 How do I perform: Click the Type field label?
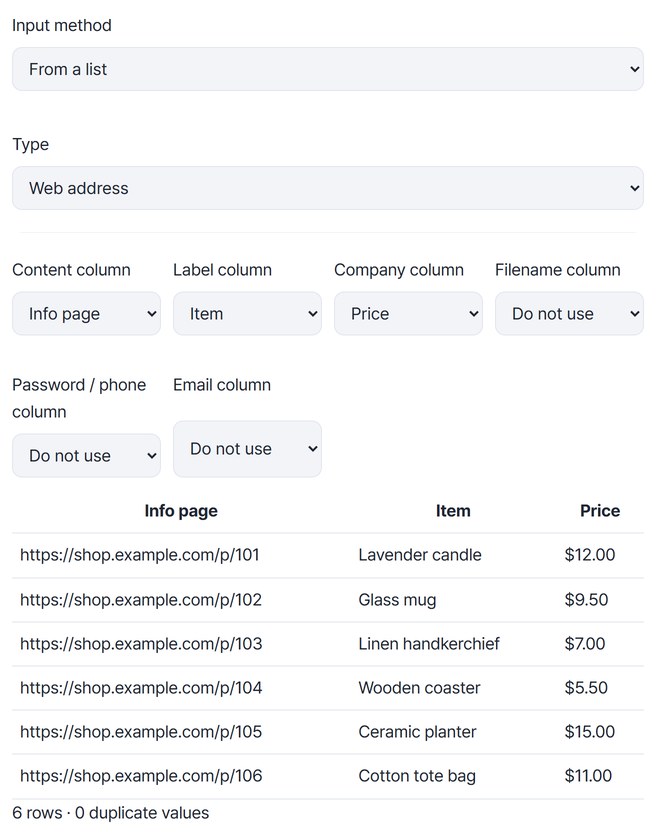[x=30, y=144]
